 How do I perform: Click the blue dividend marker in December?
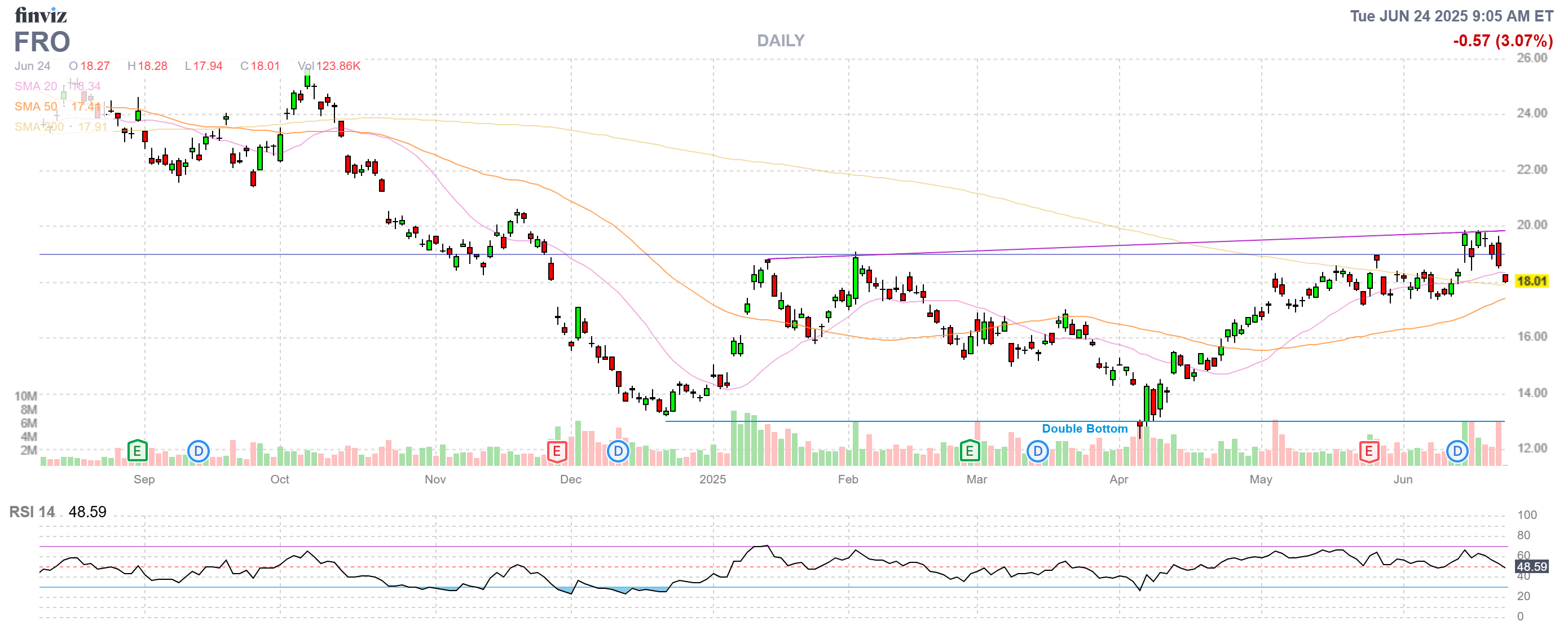(x=618, y=451)
